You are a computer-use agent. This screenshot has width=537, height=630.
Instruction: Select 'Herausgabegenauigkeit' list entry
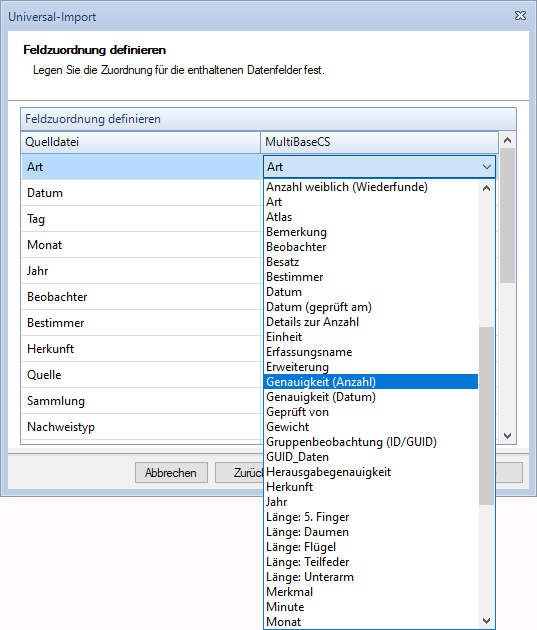pos(371,472)
